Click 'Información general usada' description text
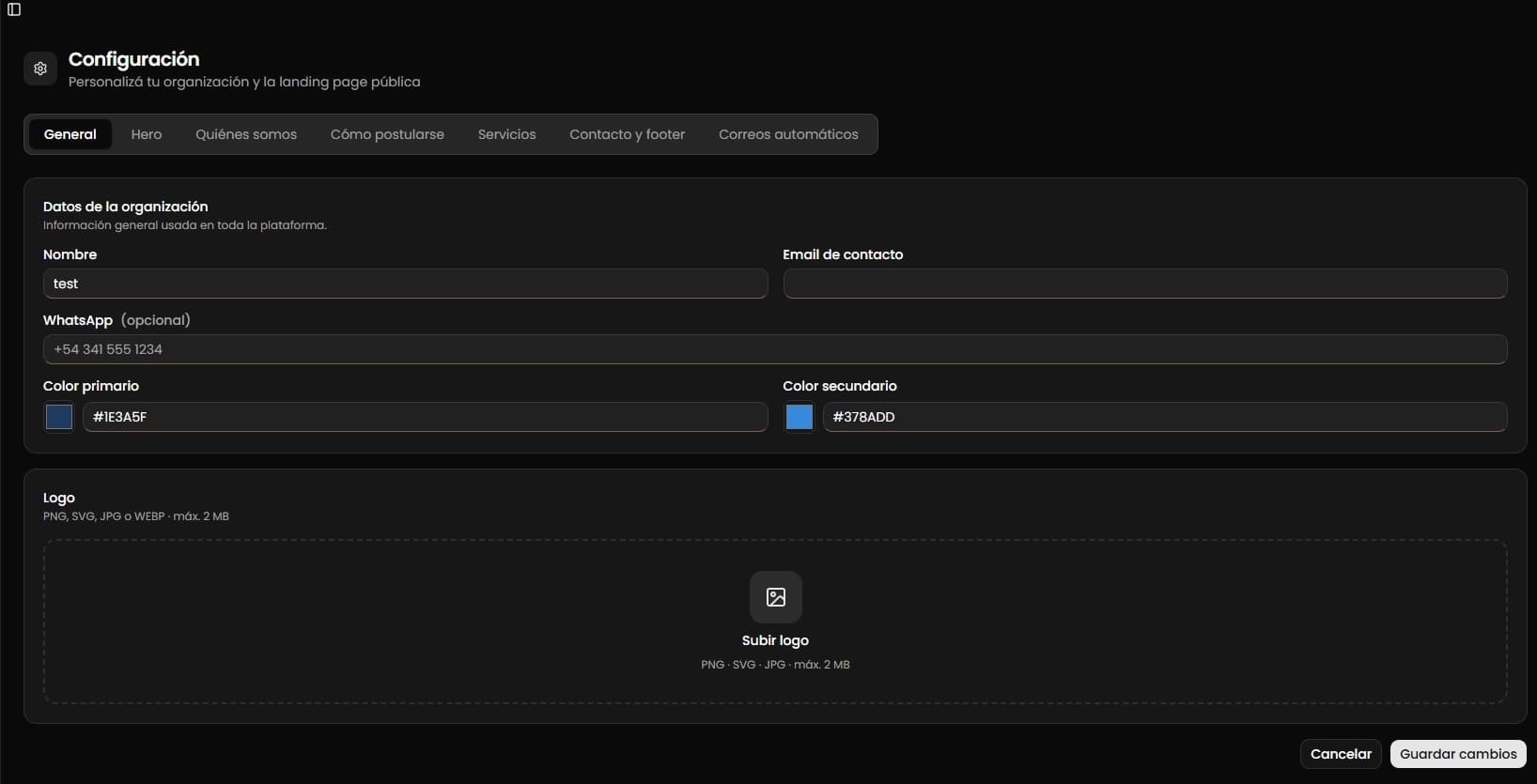This screenshot has width=1537, height=784. click(x=185, y=225)
